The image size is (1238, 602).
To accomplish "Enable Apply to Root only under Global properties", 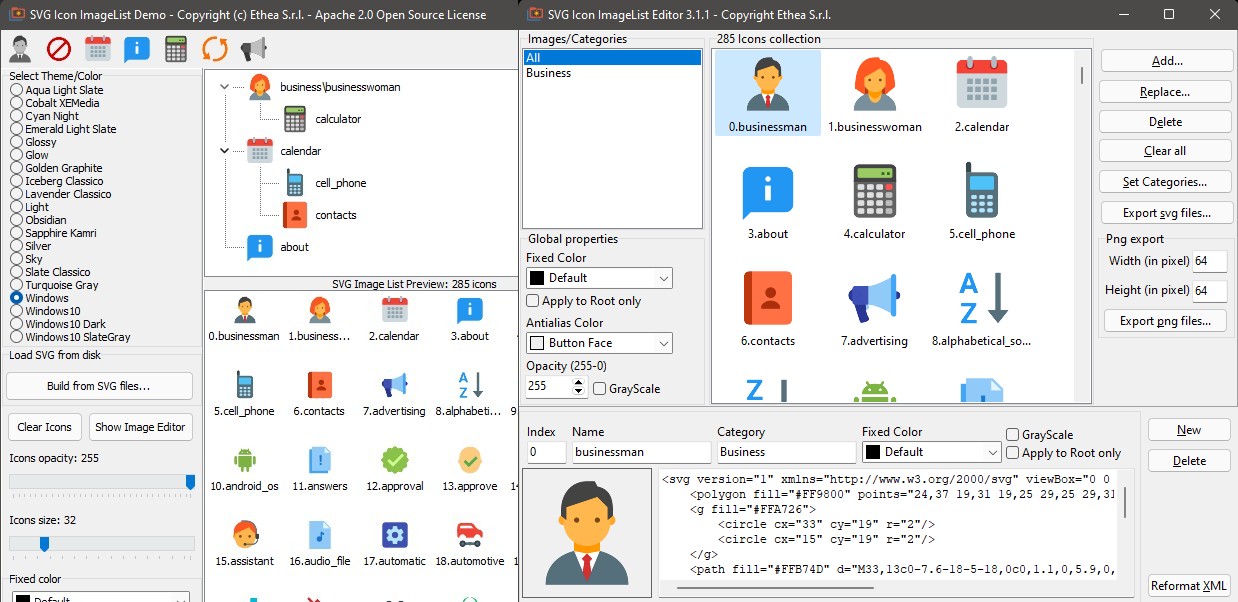I will coord(584,301).
